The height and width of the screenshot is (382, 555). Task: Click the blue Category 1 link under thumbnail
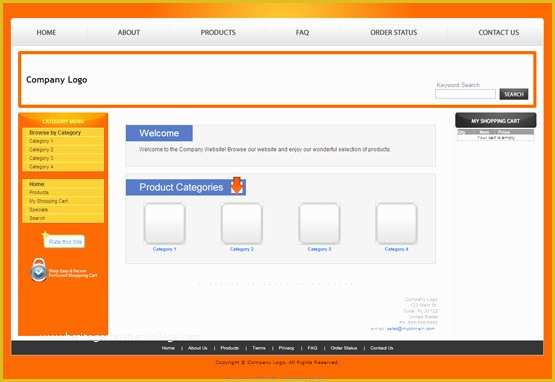pyautogui.click(x=165, y=249)
